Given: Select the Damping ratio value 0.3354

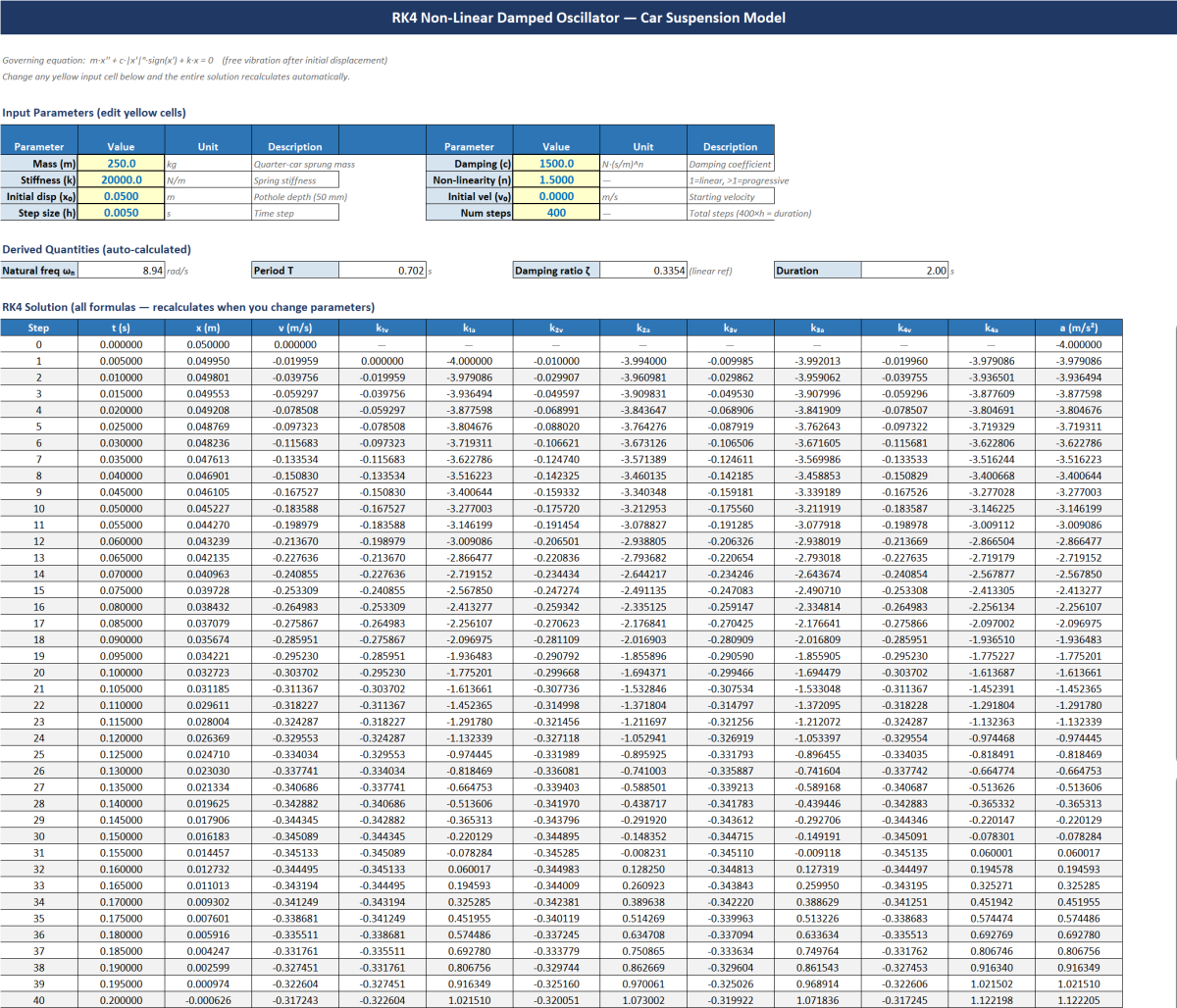Looking at the screenshot, I should [x=642, y=271].
